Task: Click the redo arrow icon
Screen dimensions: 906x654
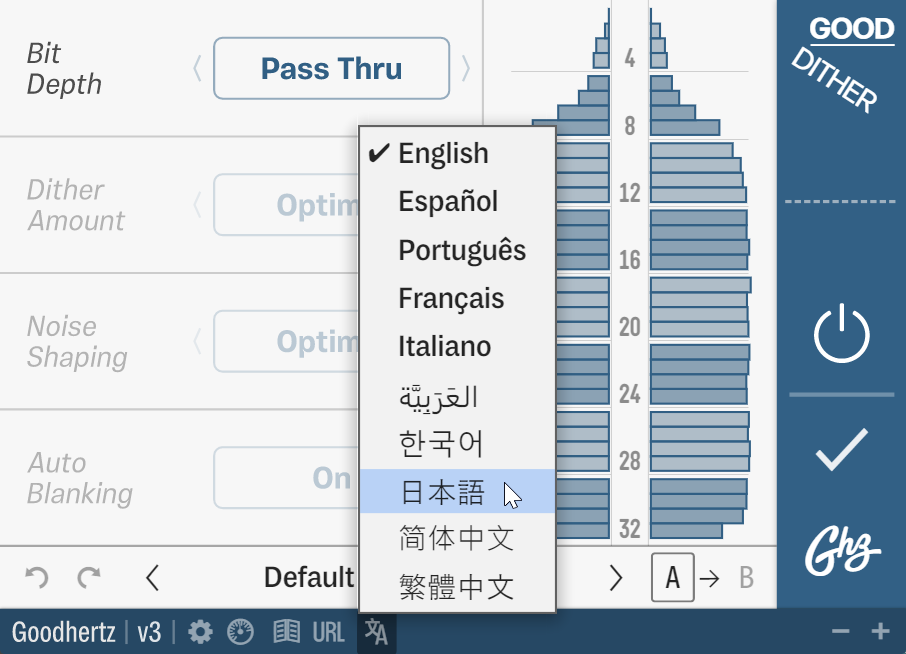Action: (89, 577)
